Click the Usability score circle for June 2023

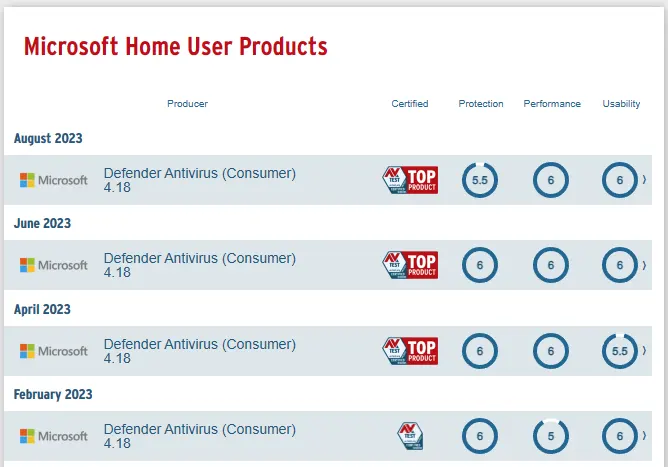coord(620,265)
